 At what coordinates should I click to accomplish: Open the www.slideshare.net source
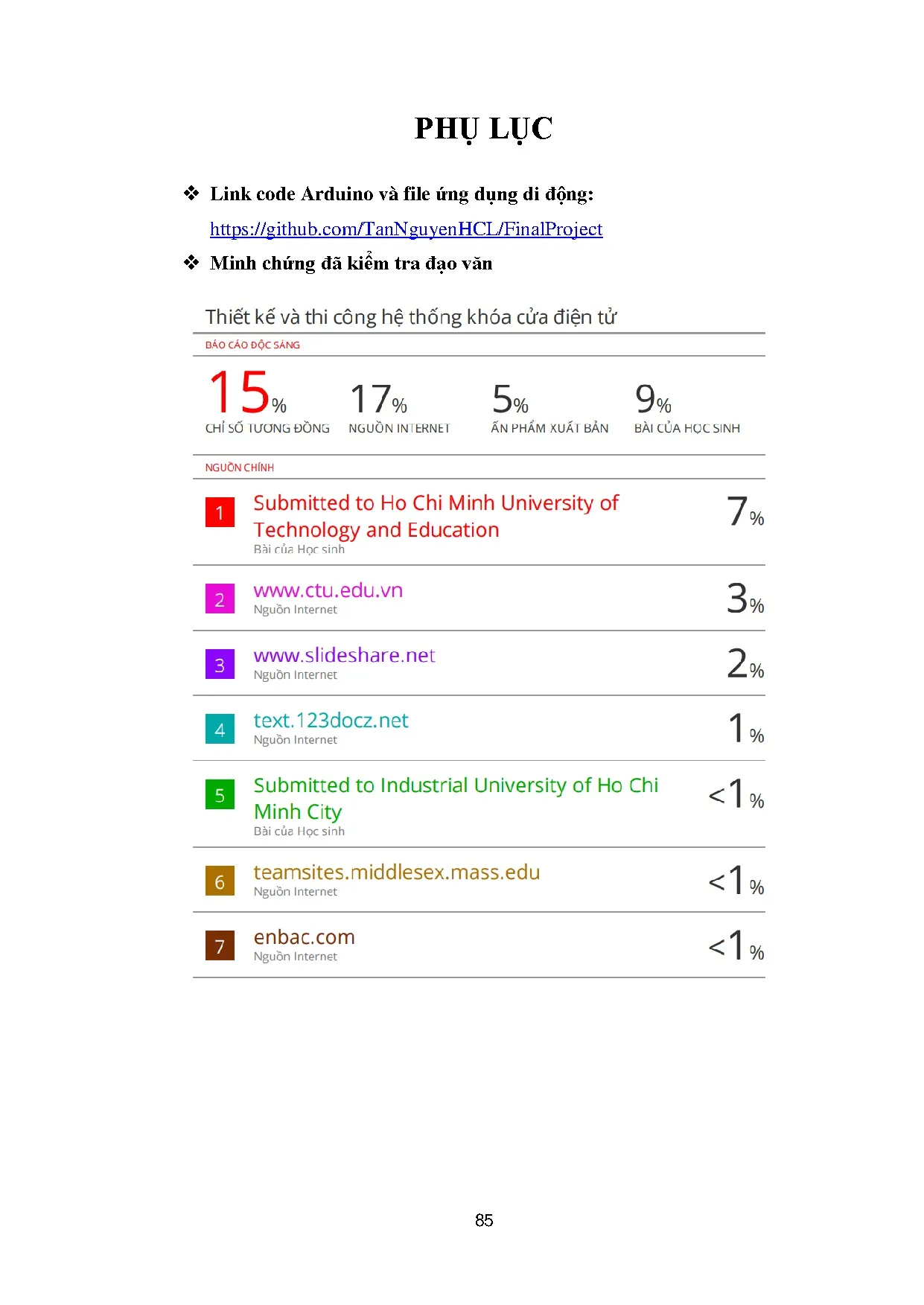point(344,655)
